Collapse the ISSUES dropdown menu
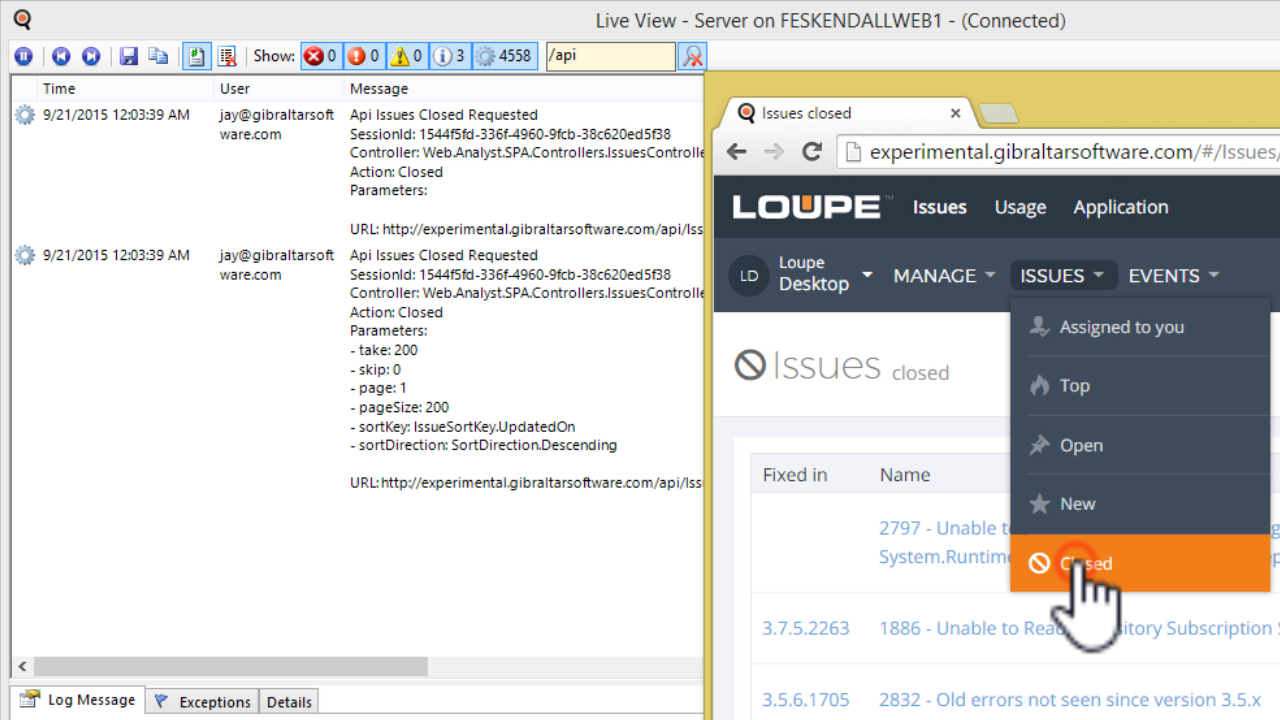Viewport: 1280px width, 720px height. click(1063, 276)
